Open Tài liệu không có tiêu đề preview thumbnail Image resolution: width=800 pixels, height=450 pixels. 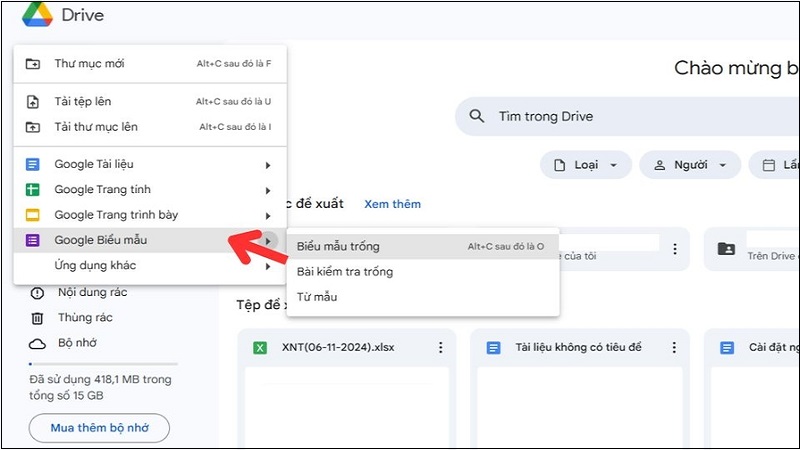point(580,407)
